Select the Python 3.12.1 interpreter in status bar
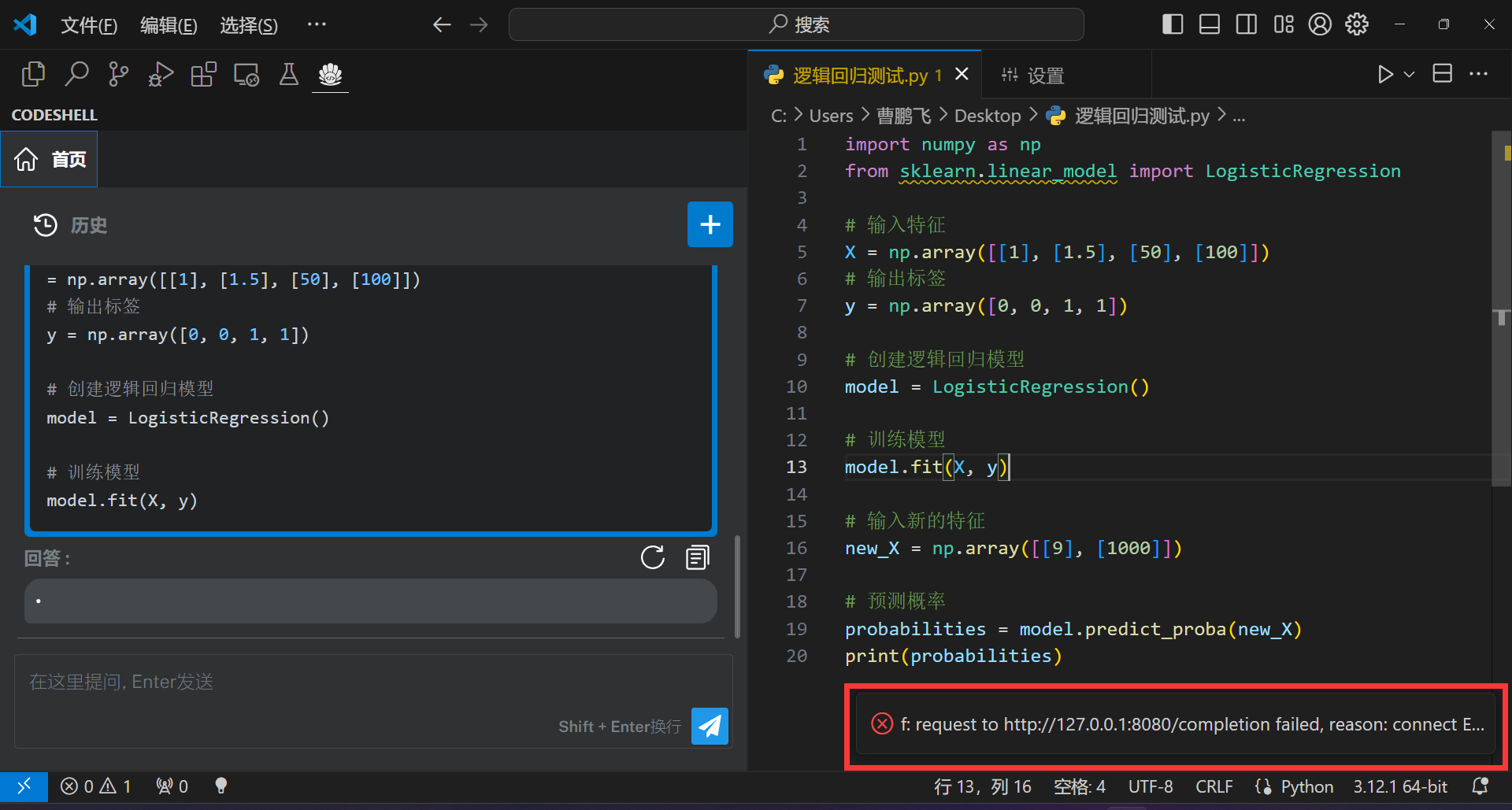Image resolution: width=1512 pixels, height=810 pixels. click(1399, 786)
